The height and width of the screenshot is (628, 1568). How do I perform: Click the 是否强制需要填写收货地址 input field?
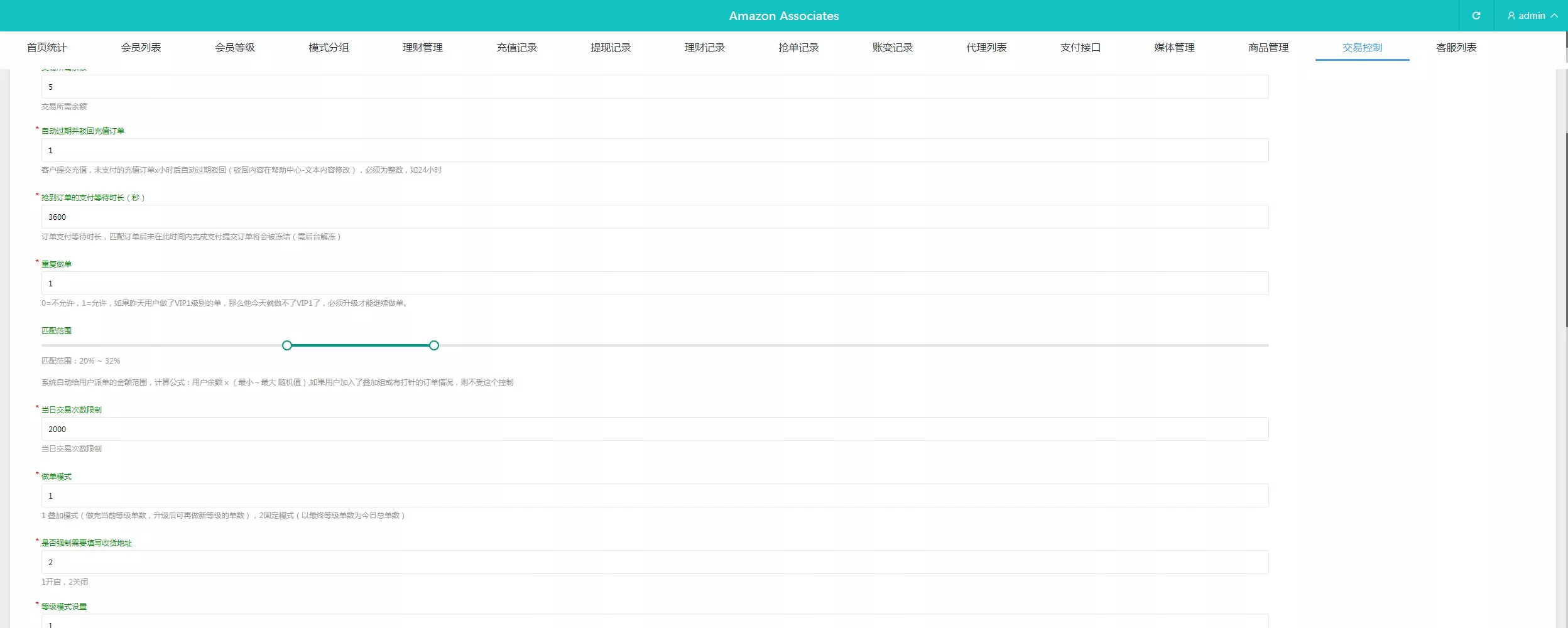tap(655, 563)
